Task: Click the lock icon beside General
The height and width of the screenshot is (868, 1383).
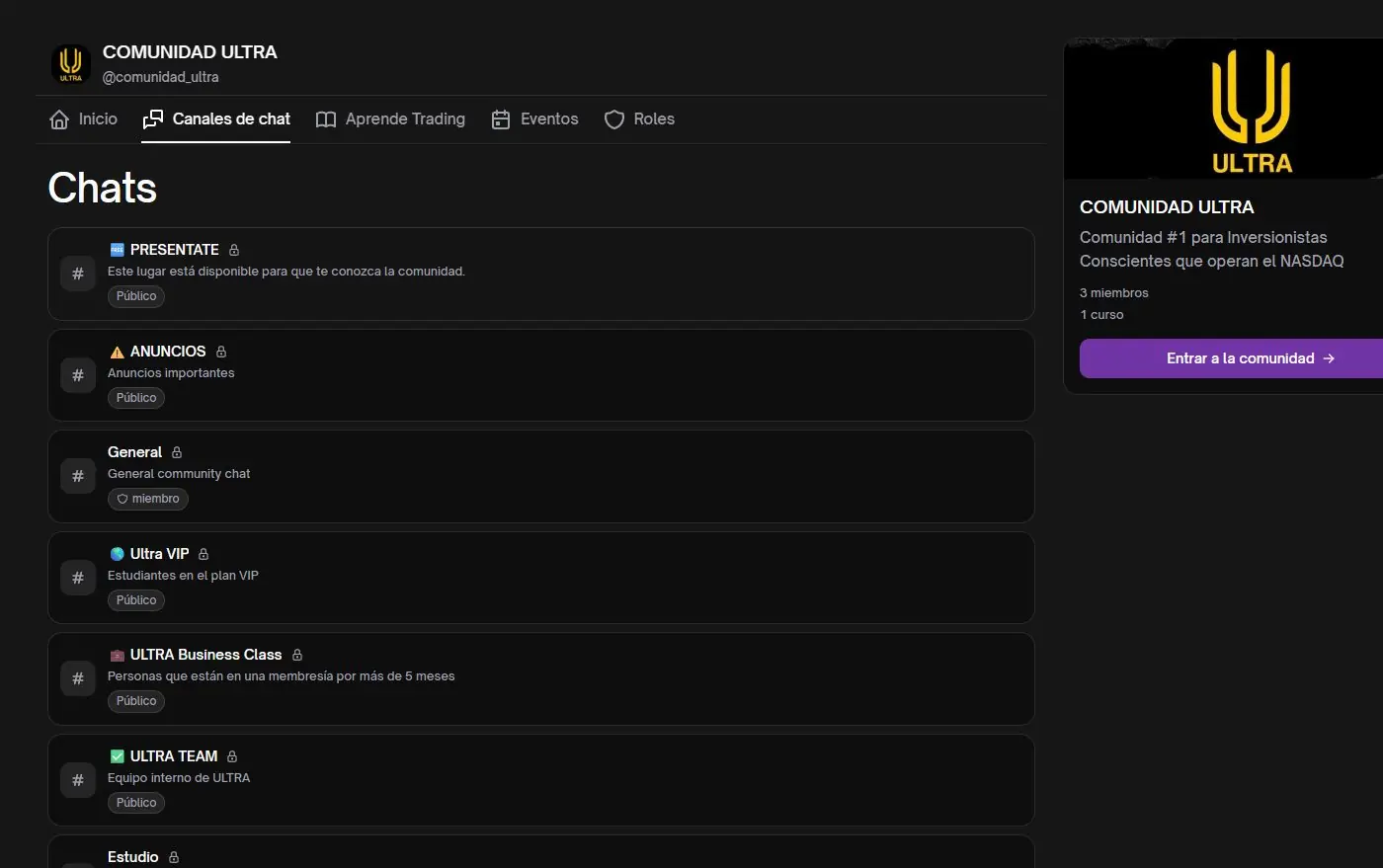Action: pos(177,452)
